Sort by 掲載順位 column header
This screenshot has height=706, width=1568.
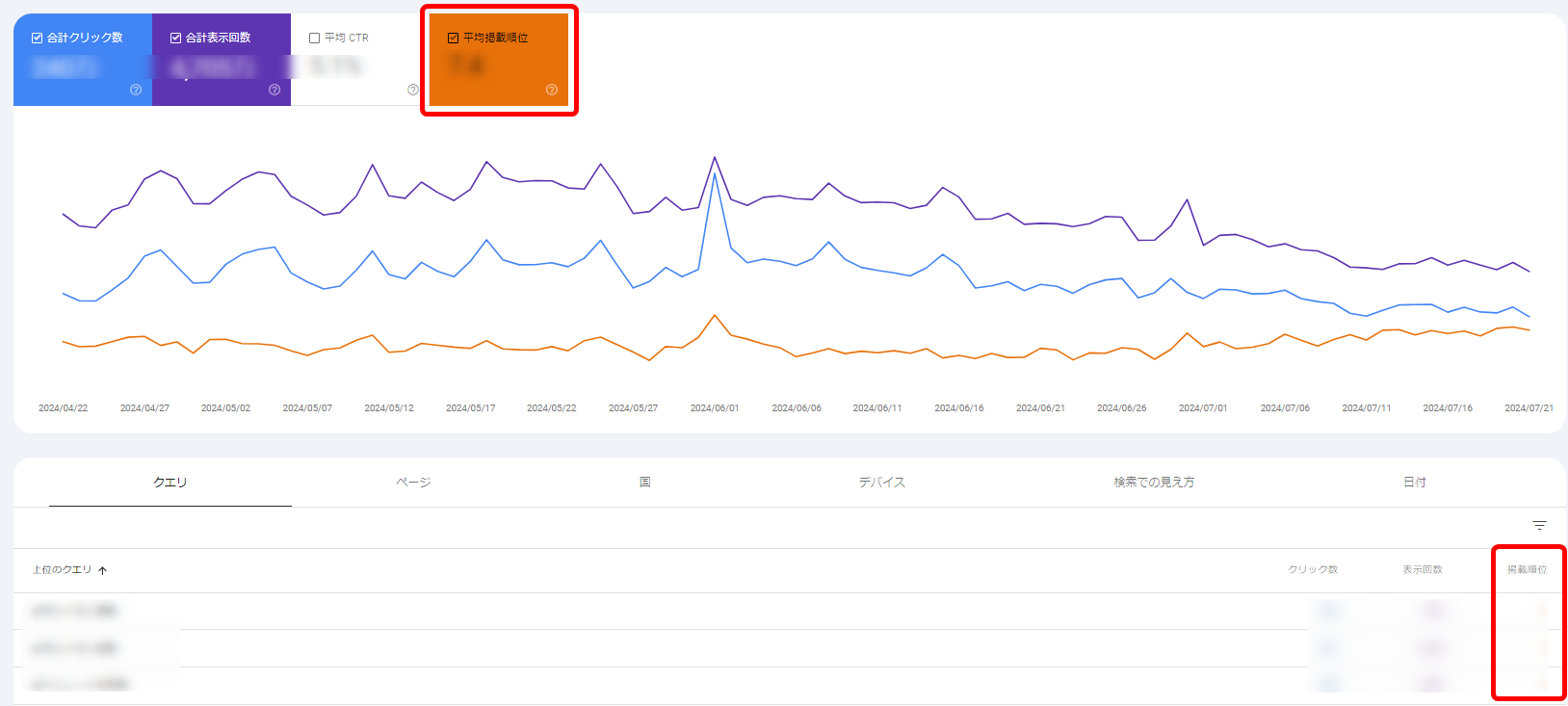tap(1528, 570)
